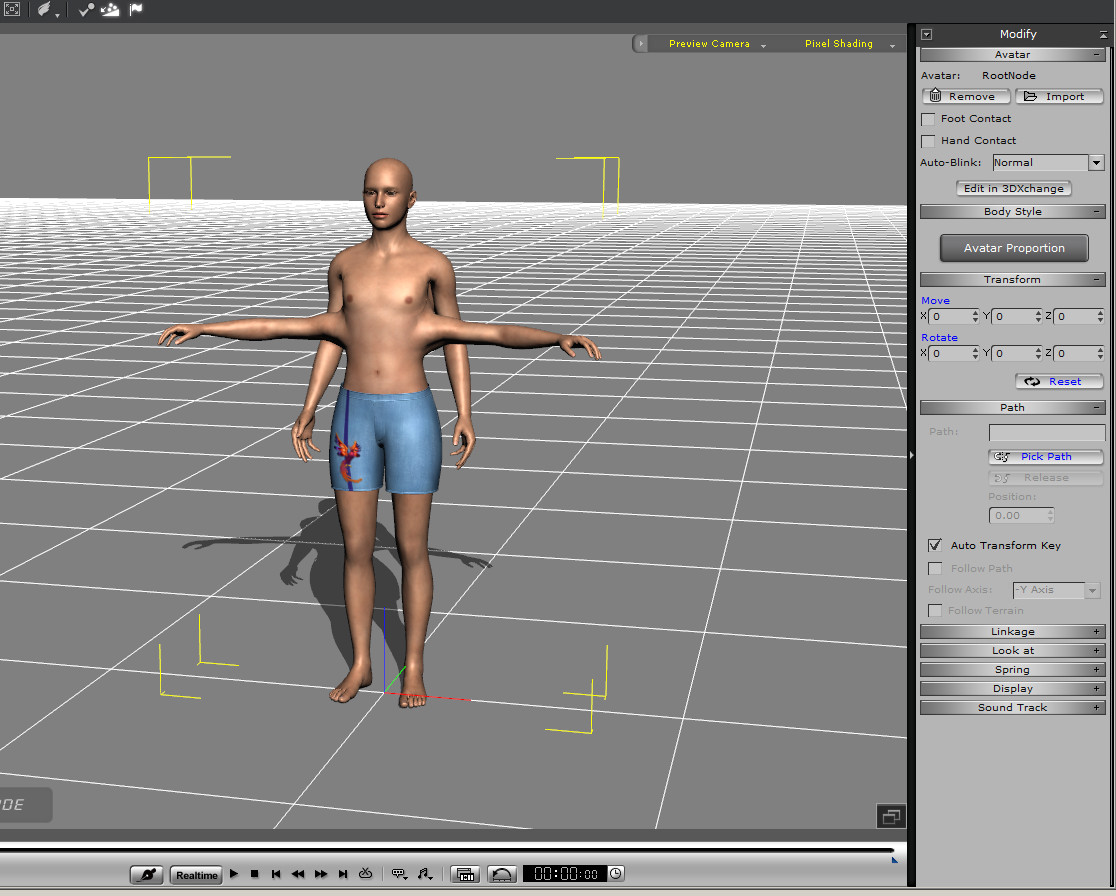Open the Auto-Blink dropdown

[x=1096, y=163]
